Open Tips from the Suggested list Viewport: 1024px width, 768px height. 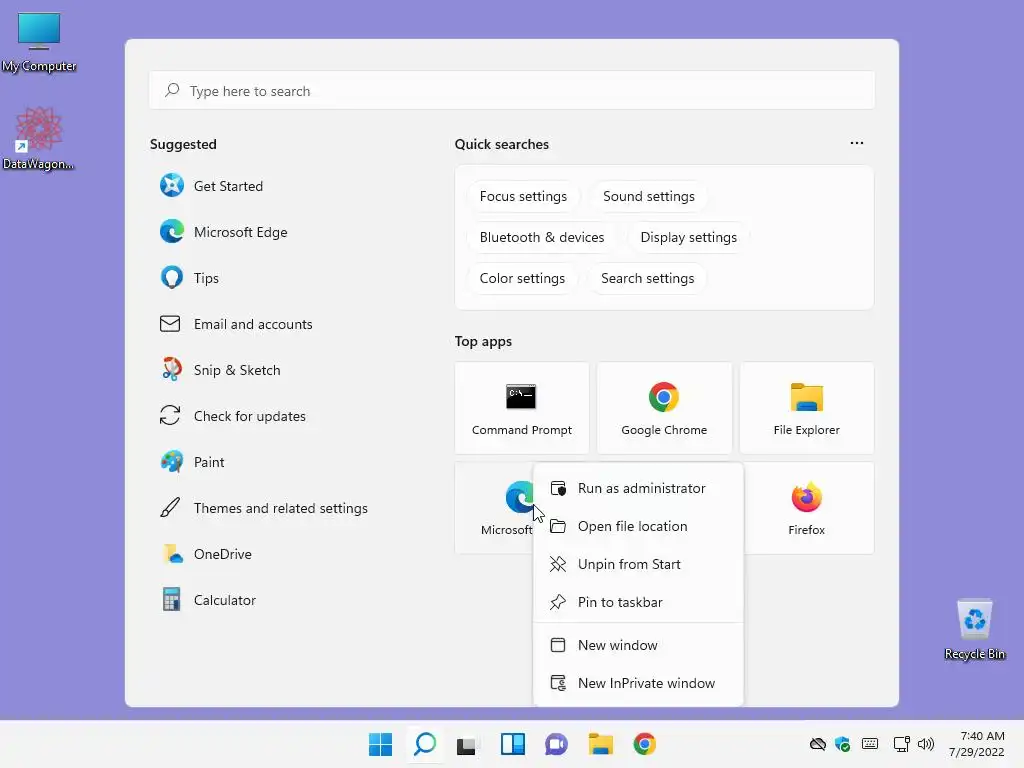click(189, 278)
